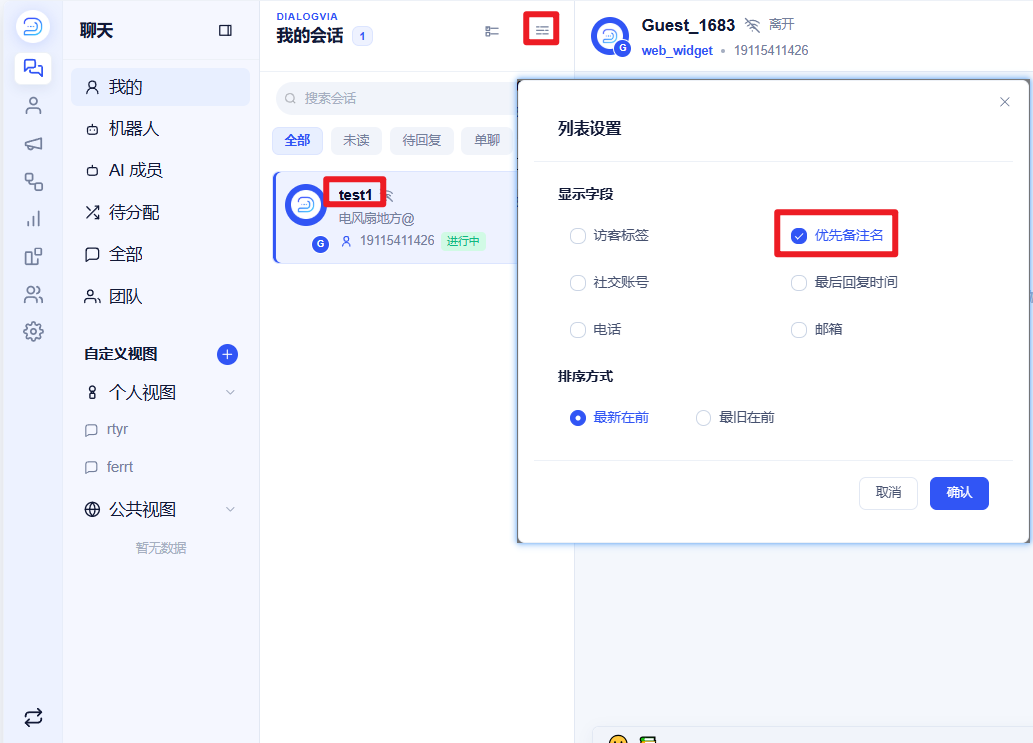The width and height of the screenshot is (1033, 743).
Task: Open the workflow nodes icon in left rail
Action: click(x=33, y=181)
